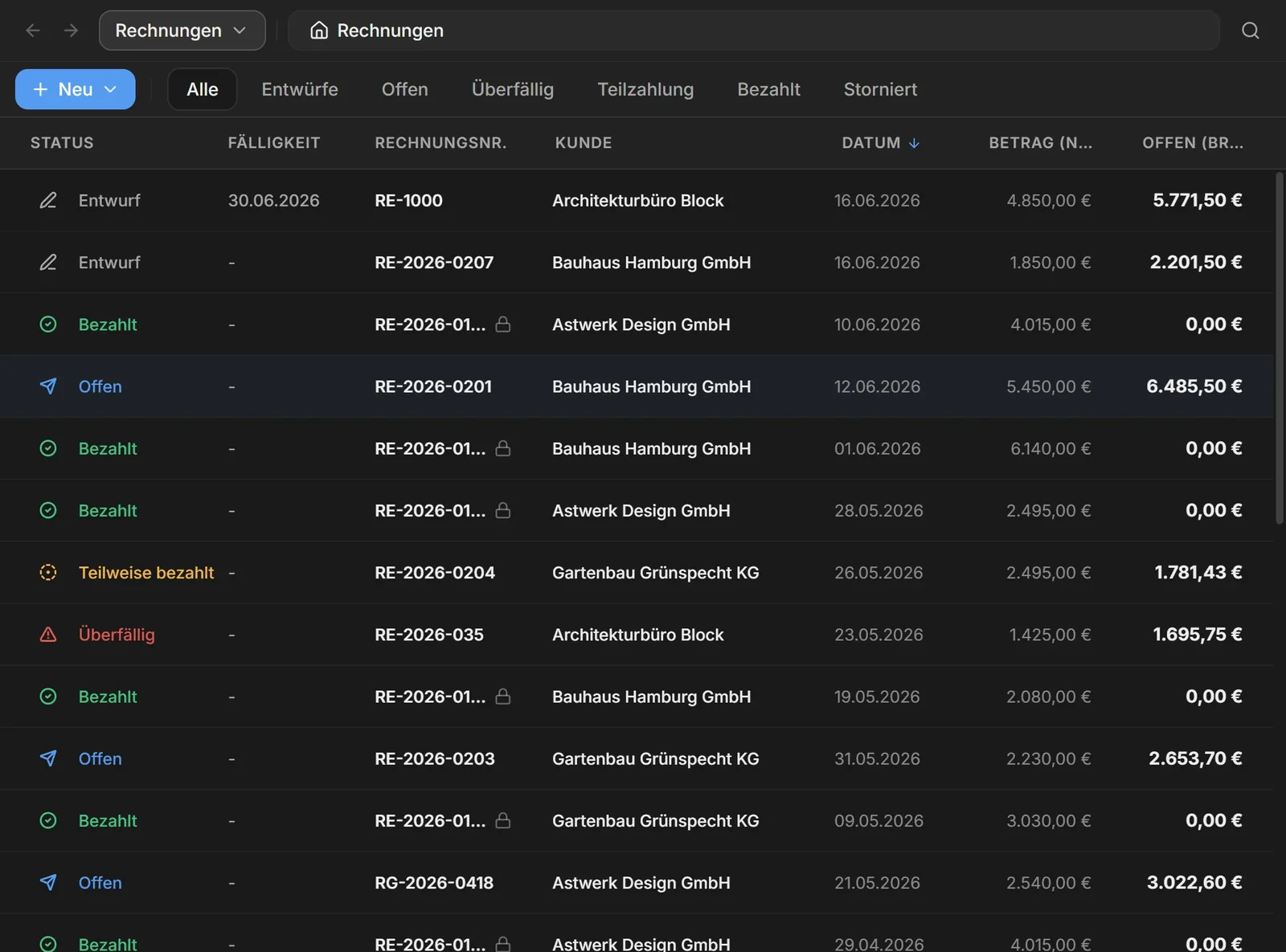Screen dimensions: 1286x952
Task: Click open amount 5.771,50 €
Action: point(1198,200)
